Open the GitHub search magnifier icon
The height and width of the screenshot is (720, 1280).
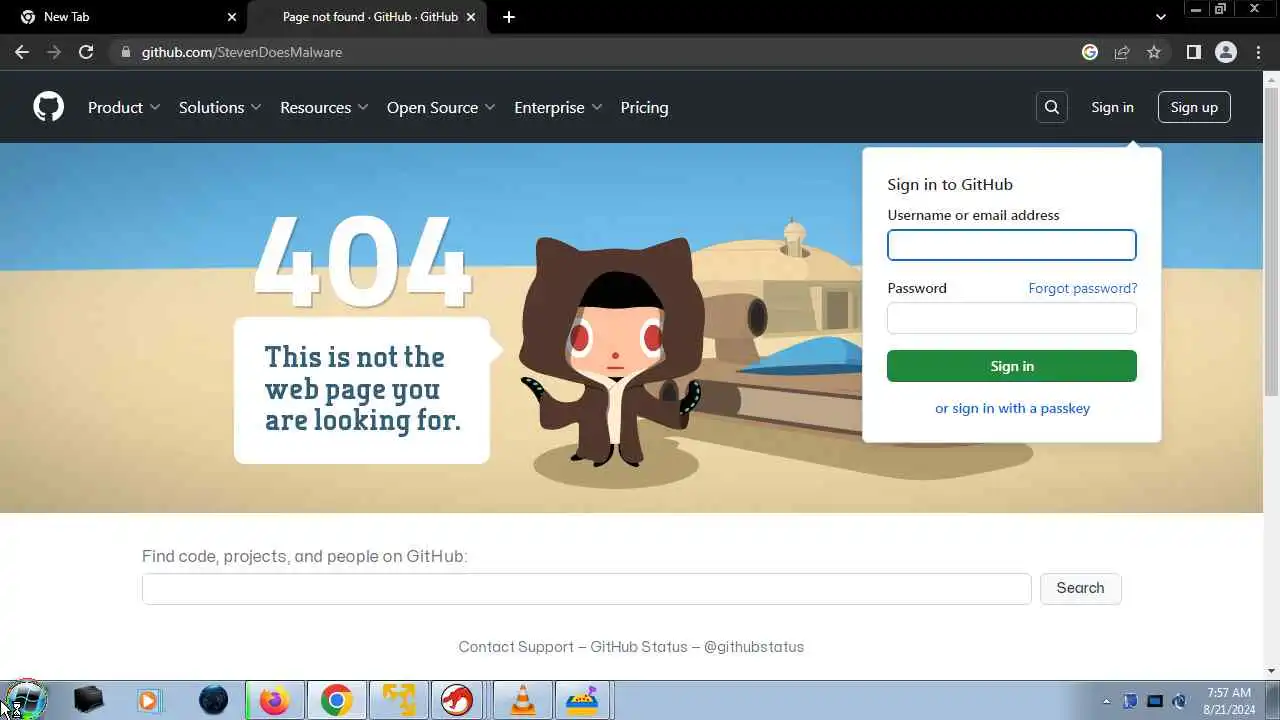(x=1052, y=107)
